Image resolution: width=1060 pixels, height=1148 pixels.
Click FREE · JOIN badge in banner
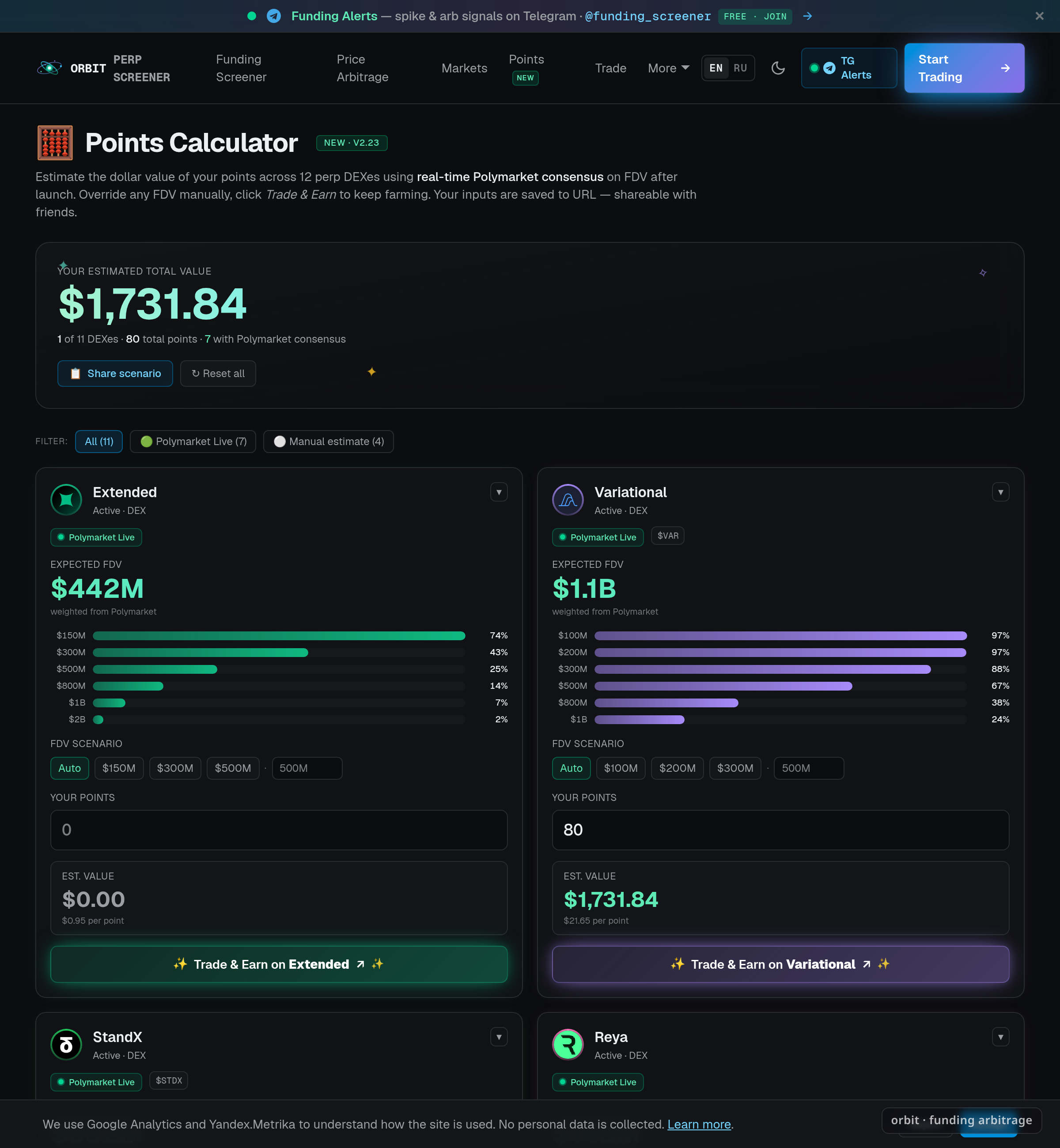(x=755, y=16)
